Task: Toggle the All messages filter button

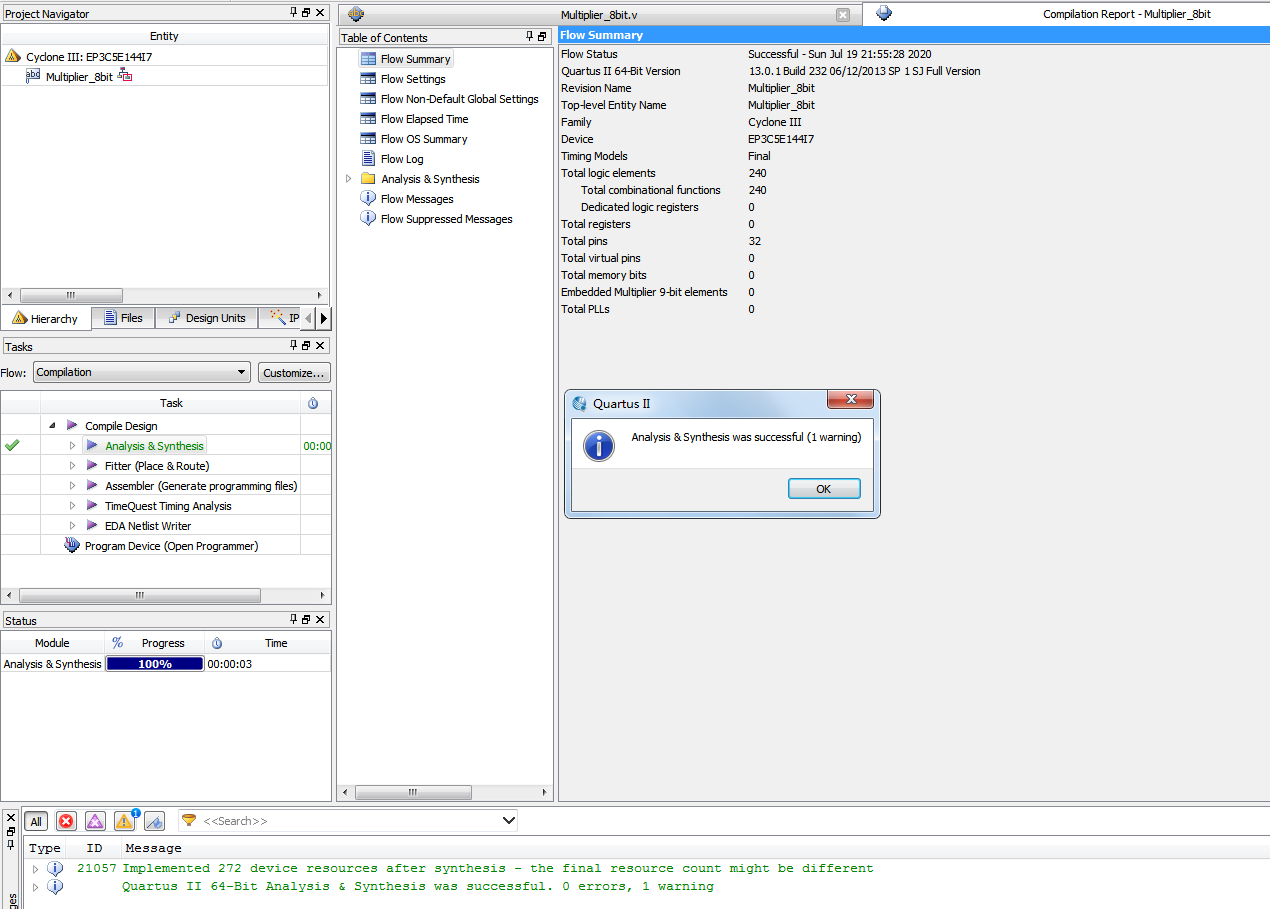Action: click(x=36, y=821)
